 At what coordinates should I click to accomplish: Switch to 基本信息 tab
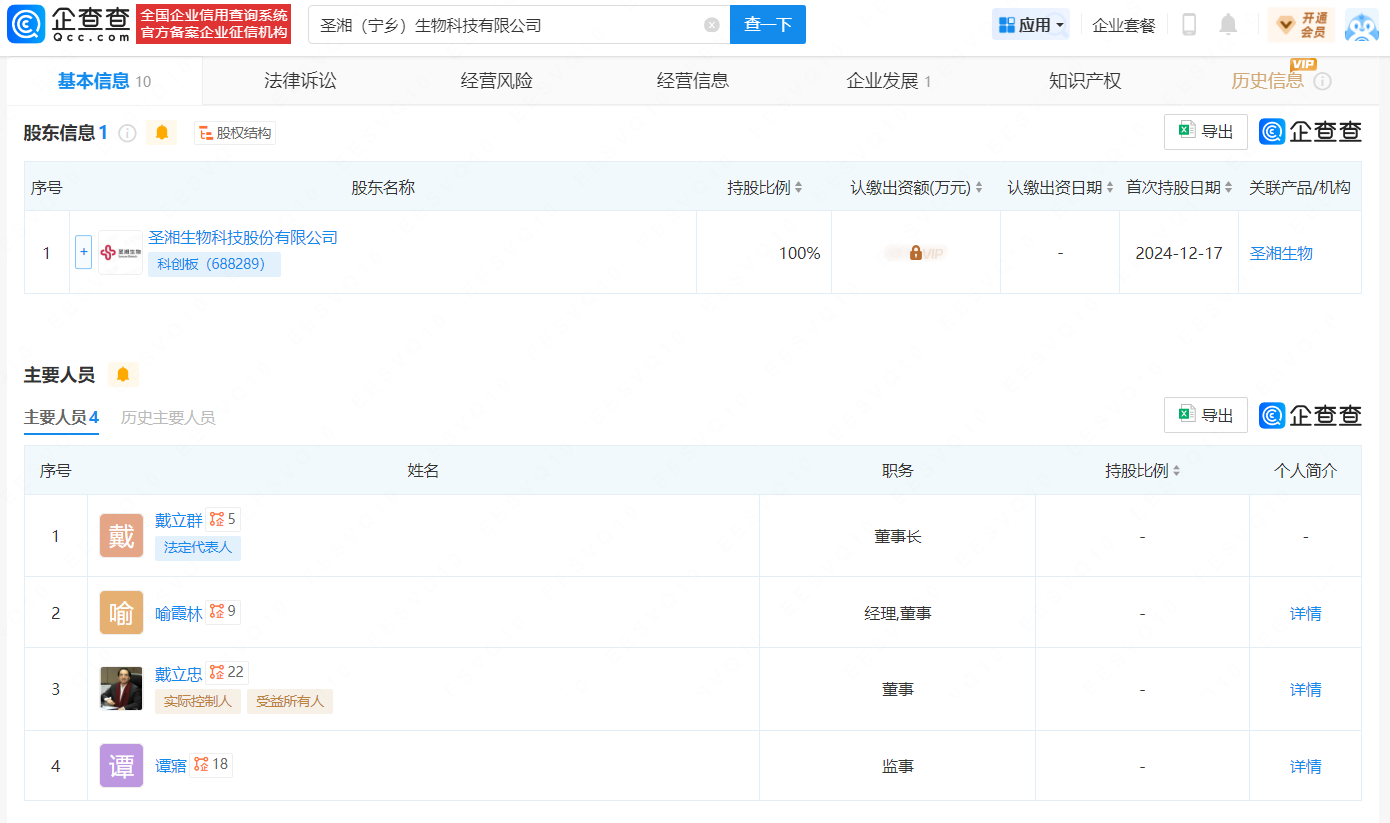pyautogui.click(x=104, y=81)
